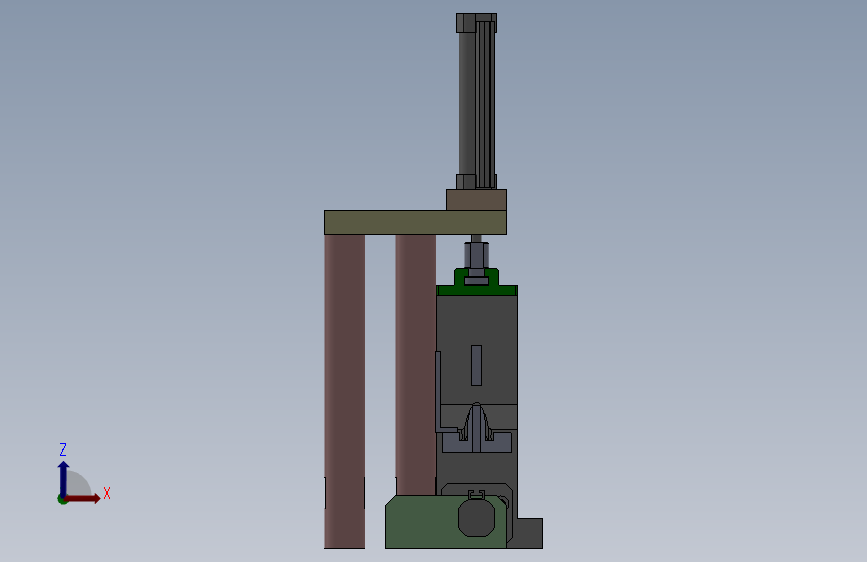Select the olive horizontal top plate
Viewport: 867px width, 562px height.
pos(415,222)
